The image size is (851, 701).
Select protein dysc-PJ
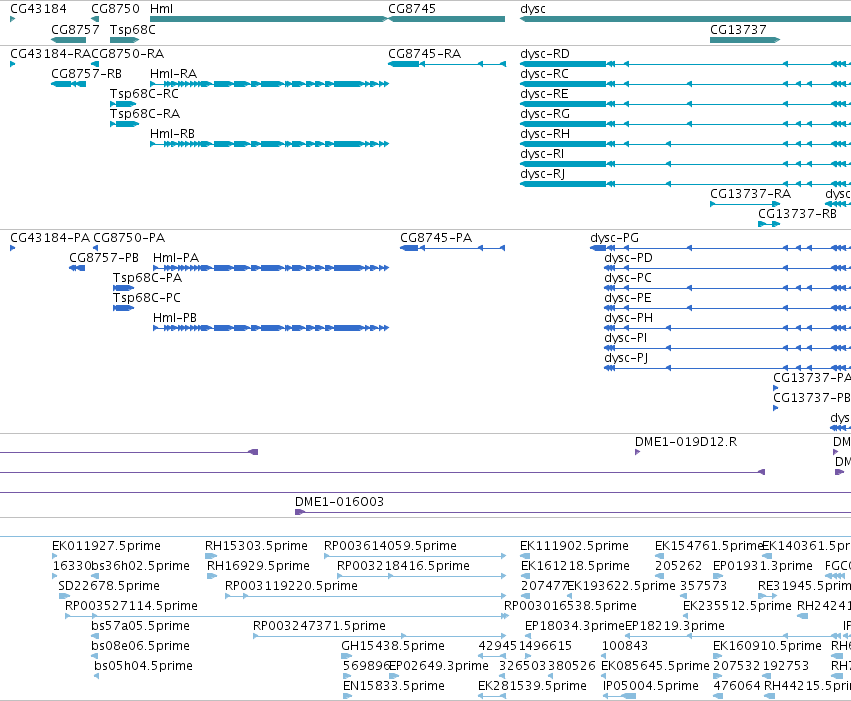[x=727, y=368]
